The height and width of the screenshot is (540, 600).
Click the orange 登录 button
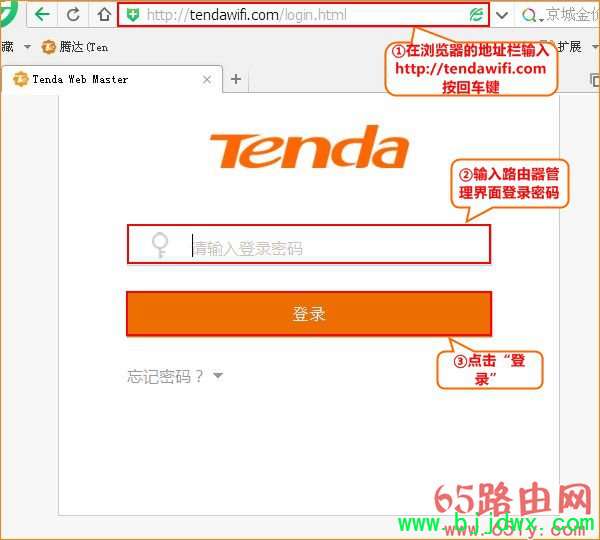pyautogui.click(x=309, y=313)
